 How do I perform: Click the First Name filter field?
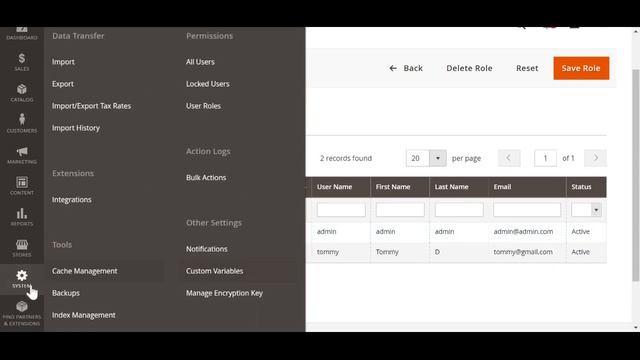400,210
